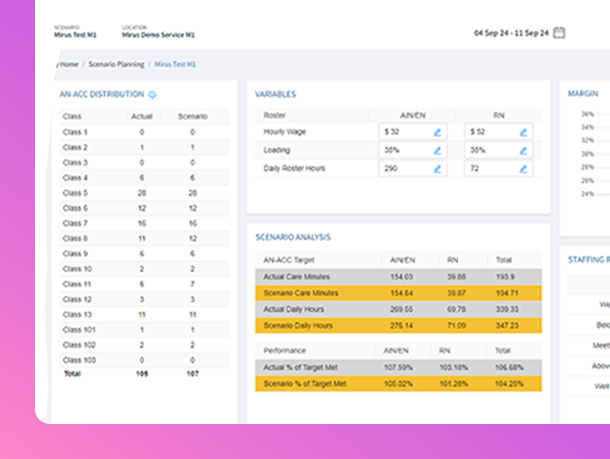Viewport: 610px width, 459px height.
Task: Click the Class 101 row label
Action: pos(79,330)
